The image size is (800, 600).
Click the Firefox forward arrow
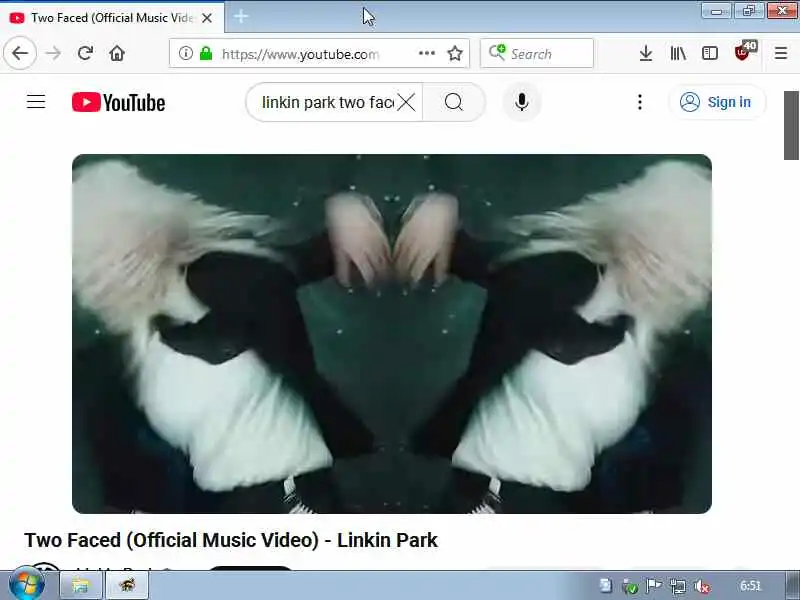[x=53, y=53]
